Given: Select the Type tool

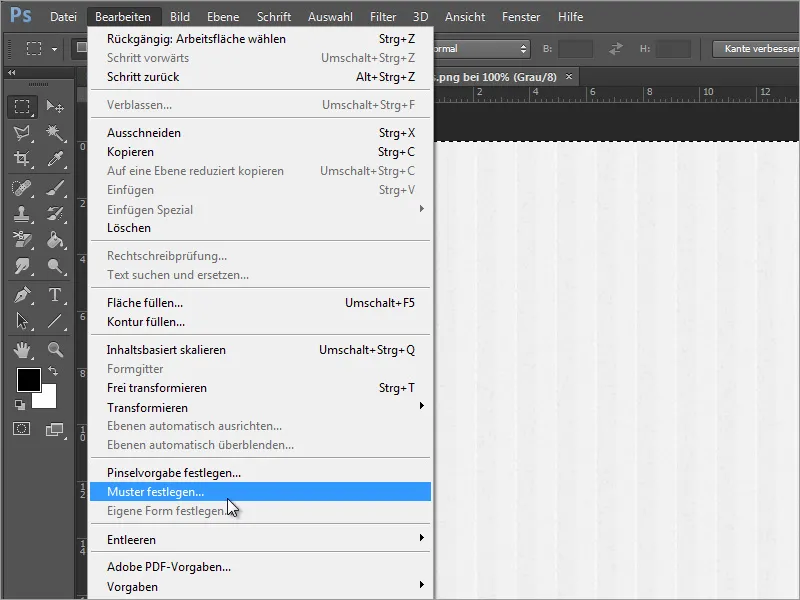Looking at the screenshot, I should pos(55,295).
